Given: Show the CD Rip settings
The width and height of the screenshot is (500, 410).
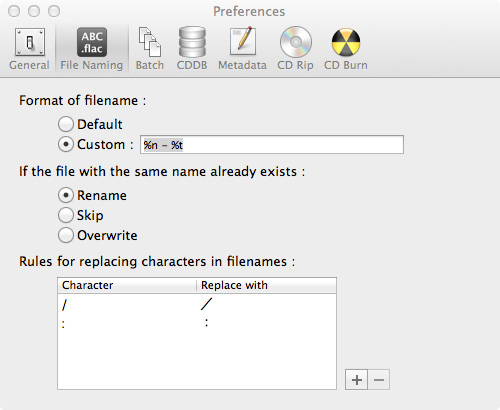Looking at the screenshot, I should 295,48.
